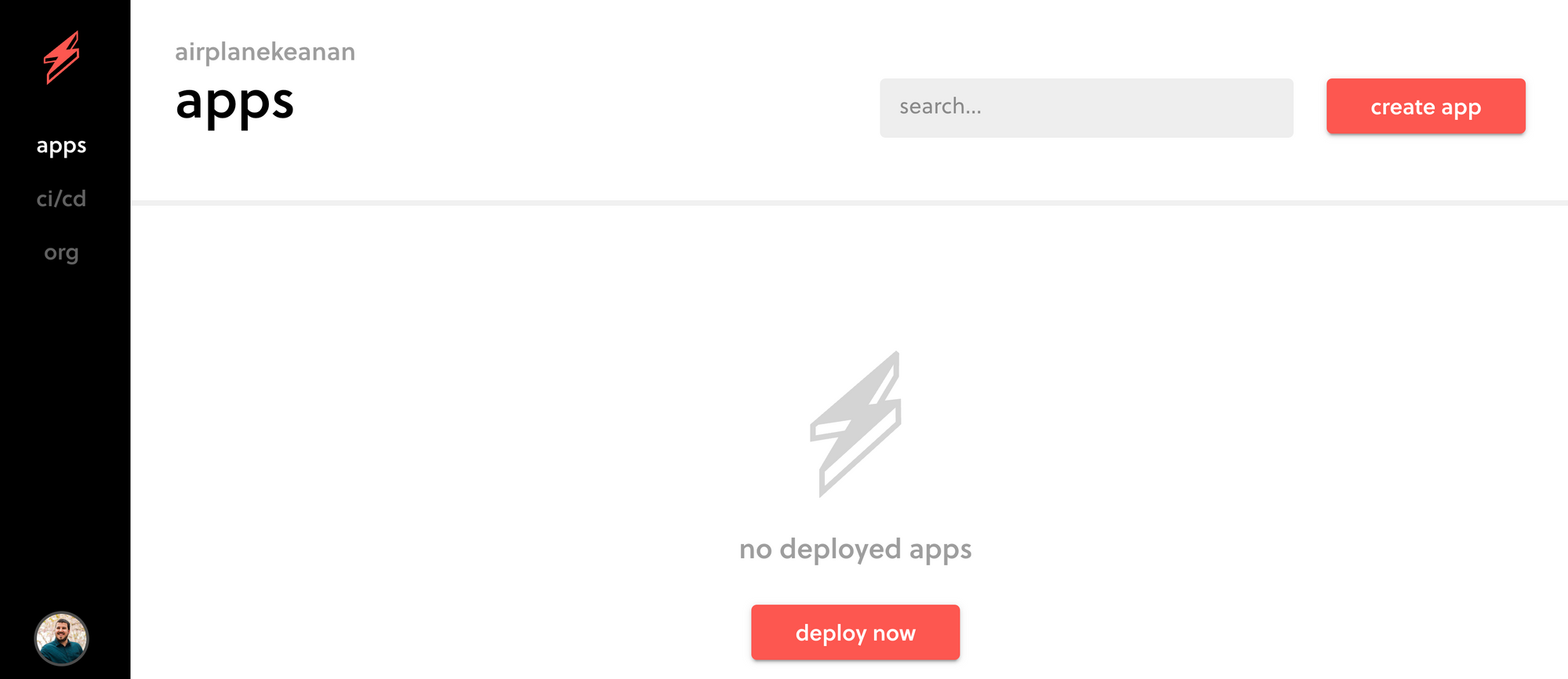Begin deployment using deploy now

click(855, 632)
